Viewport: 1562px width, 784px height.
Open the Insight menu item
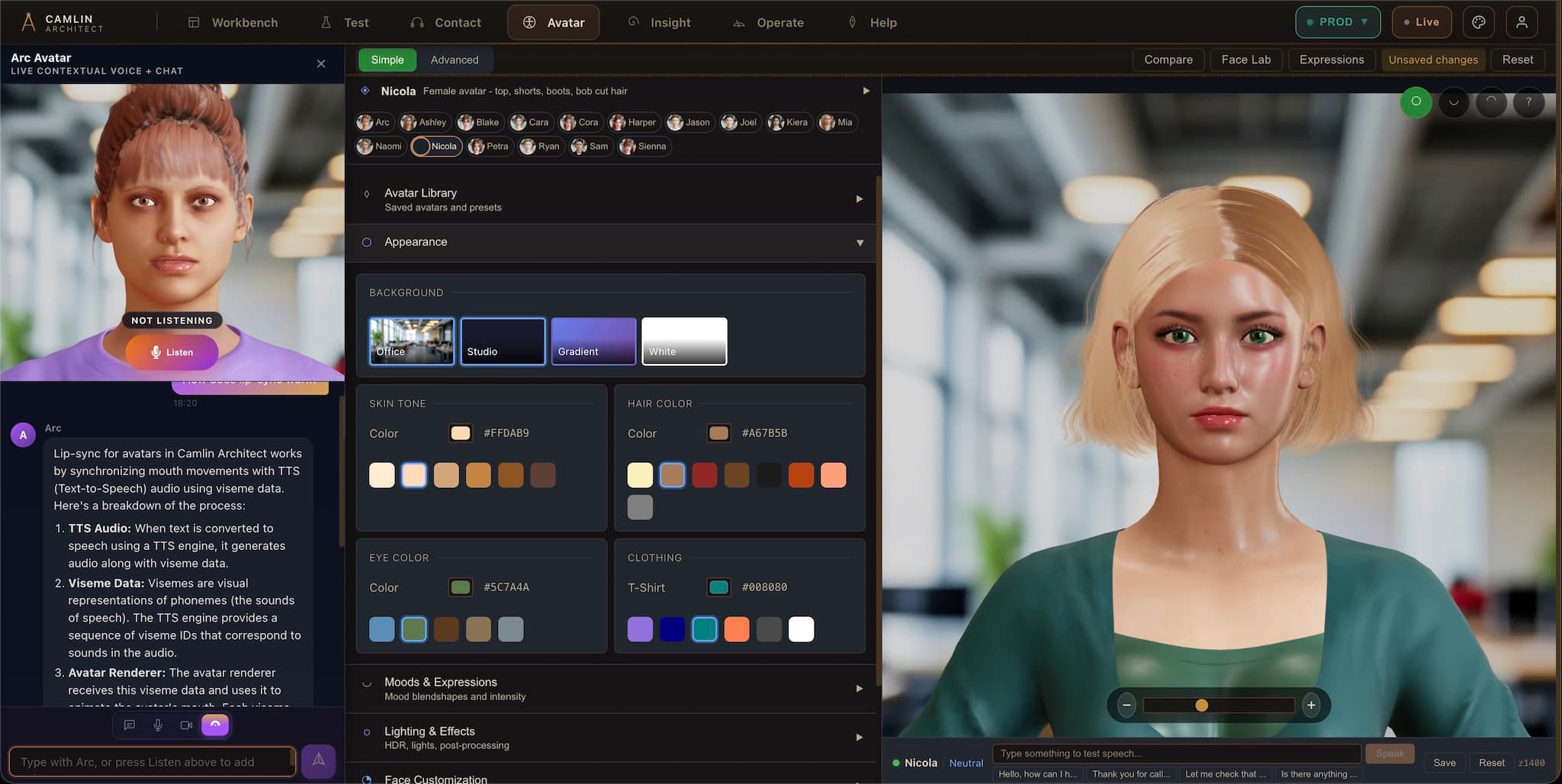(660, 22)
